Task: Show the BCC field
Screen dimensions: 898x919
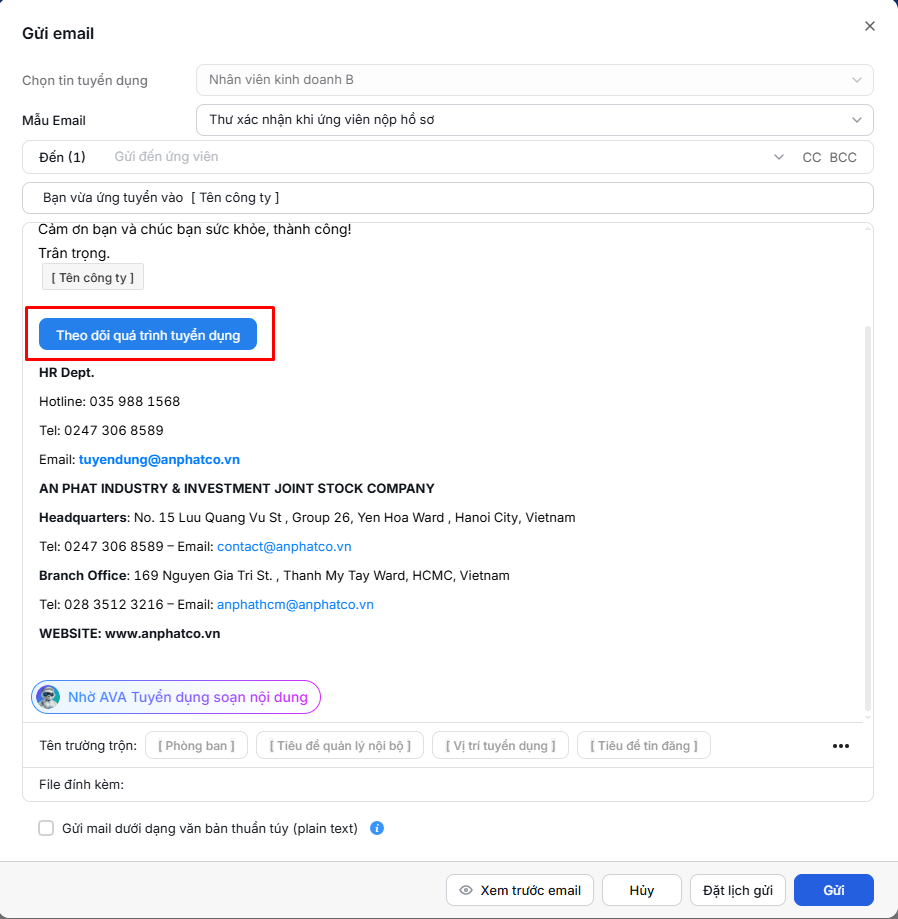Action: coord(843,158)
